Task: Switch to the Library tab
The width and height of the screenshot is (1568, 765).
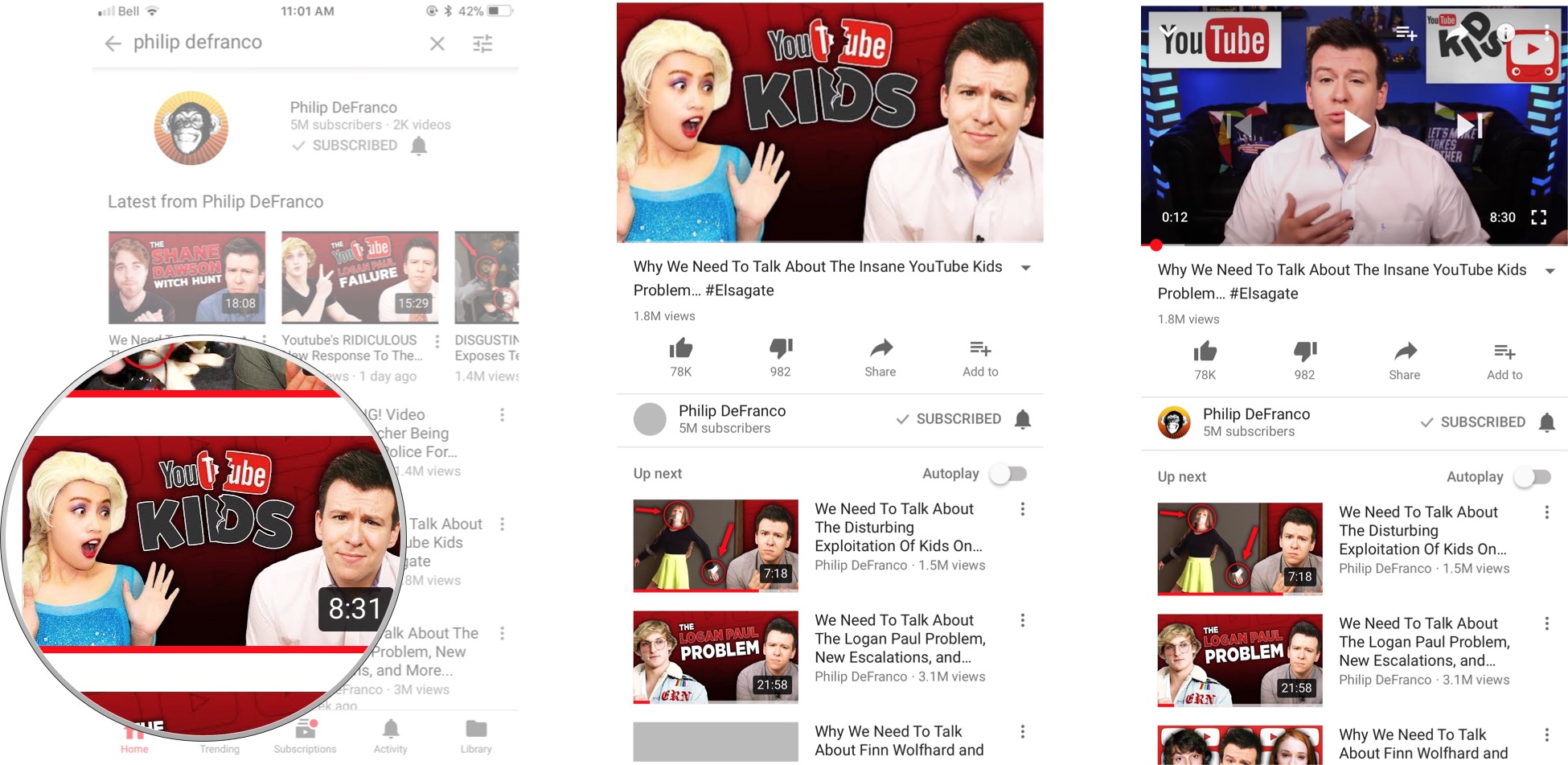Action: (x=476, y=737)
